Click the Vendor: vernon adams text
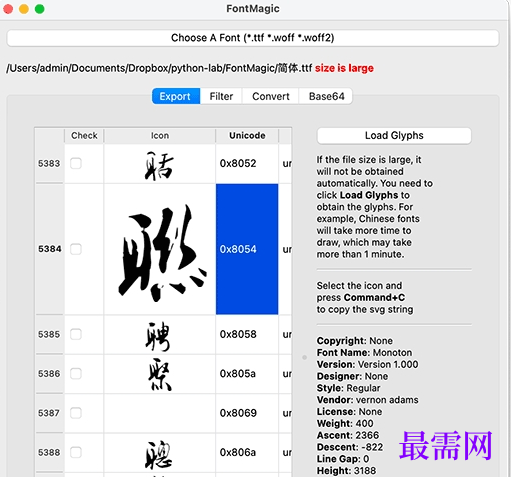This screenshot has height=477, width=511. tap(367, 400)
